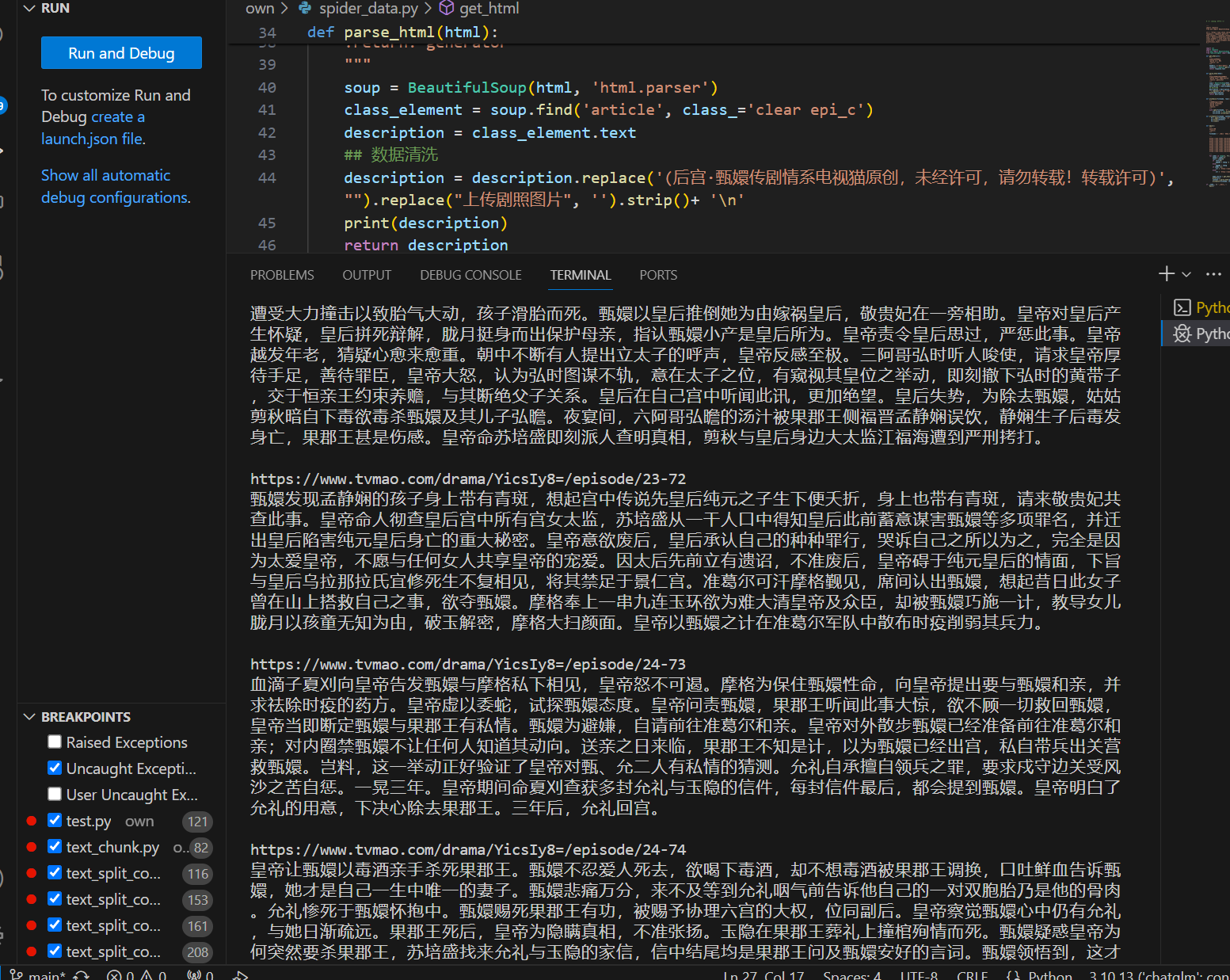Switch to the DEBUG CONSOLE tab
The width and height of the screenshot is (1230, 980).
[470, 275]
